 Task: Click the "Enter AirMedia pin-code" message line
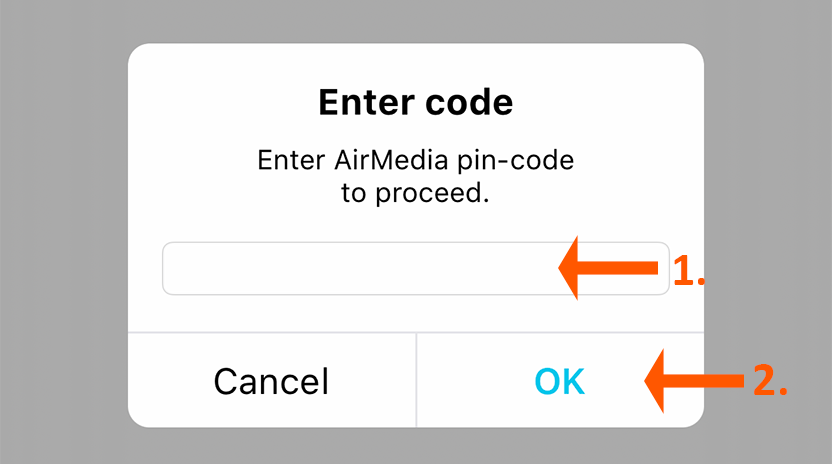[415, 160]
